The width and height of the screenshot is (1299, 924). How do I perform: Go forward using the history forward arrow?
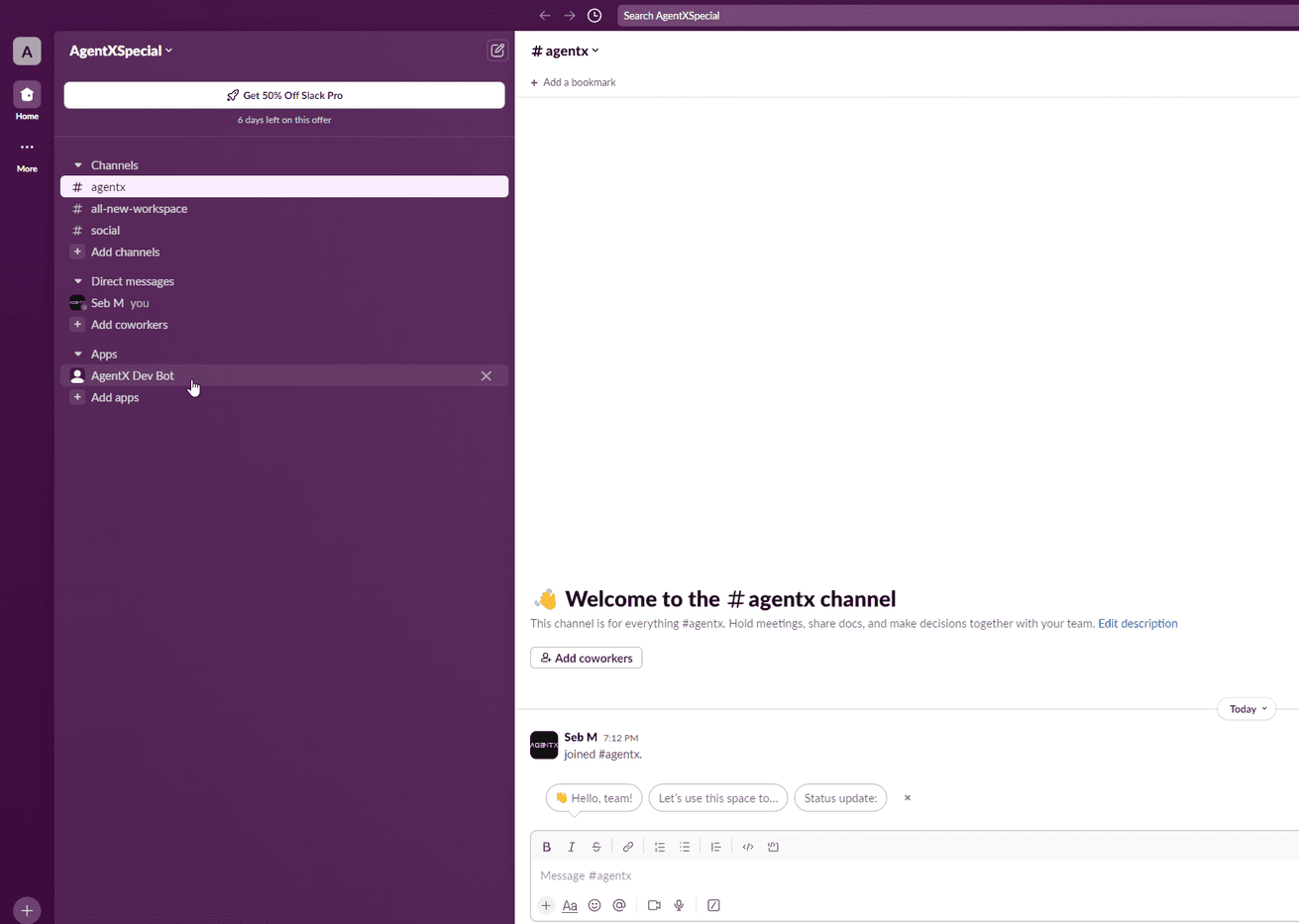tap(570, 16)
